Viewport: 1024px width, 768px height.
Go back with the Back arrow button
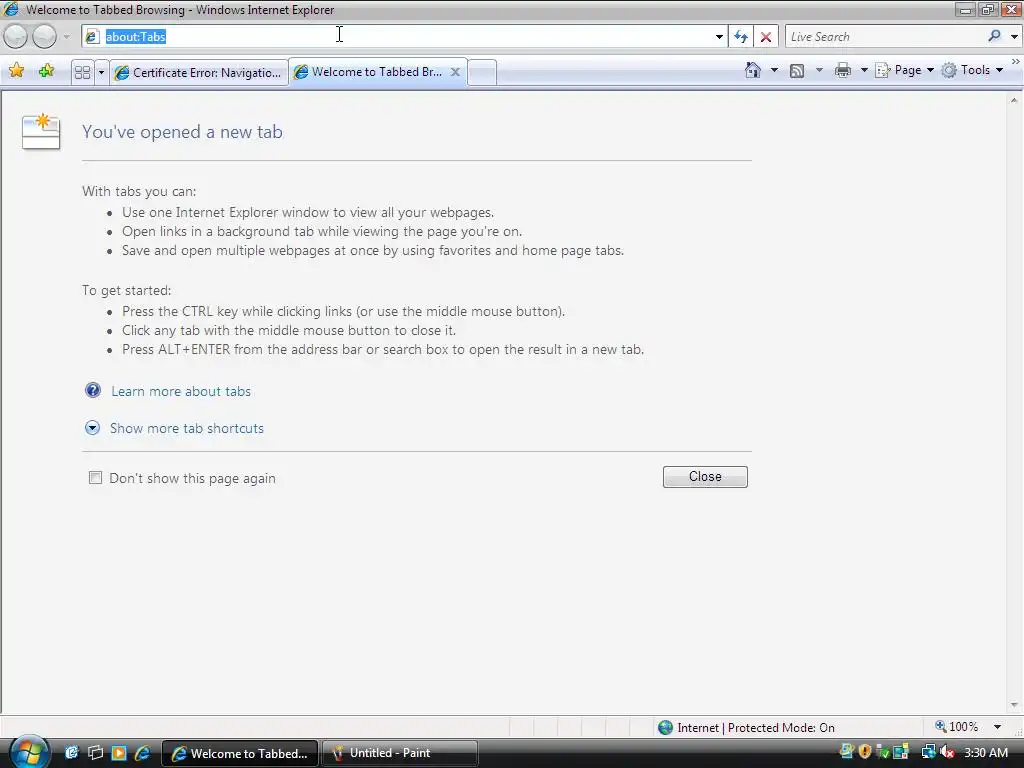point(16,37)
